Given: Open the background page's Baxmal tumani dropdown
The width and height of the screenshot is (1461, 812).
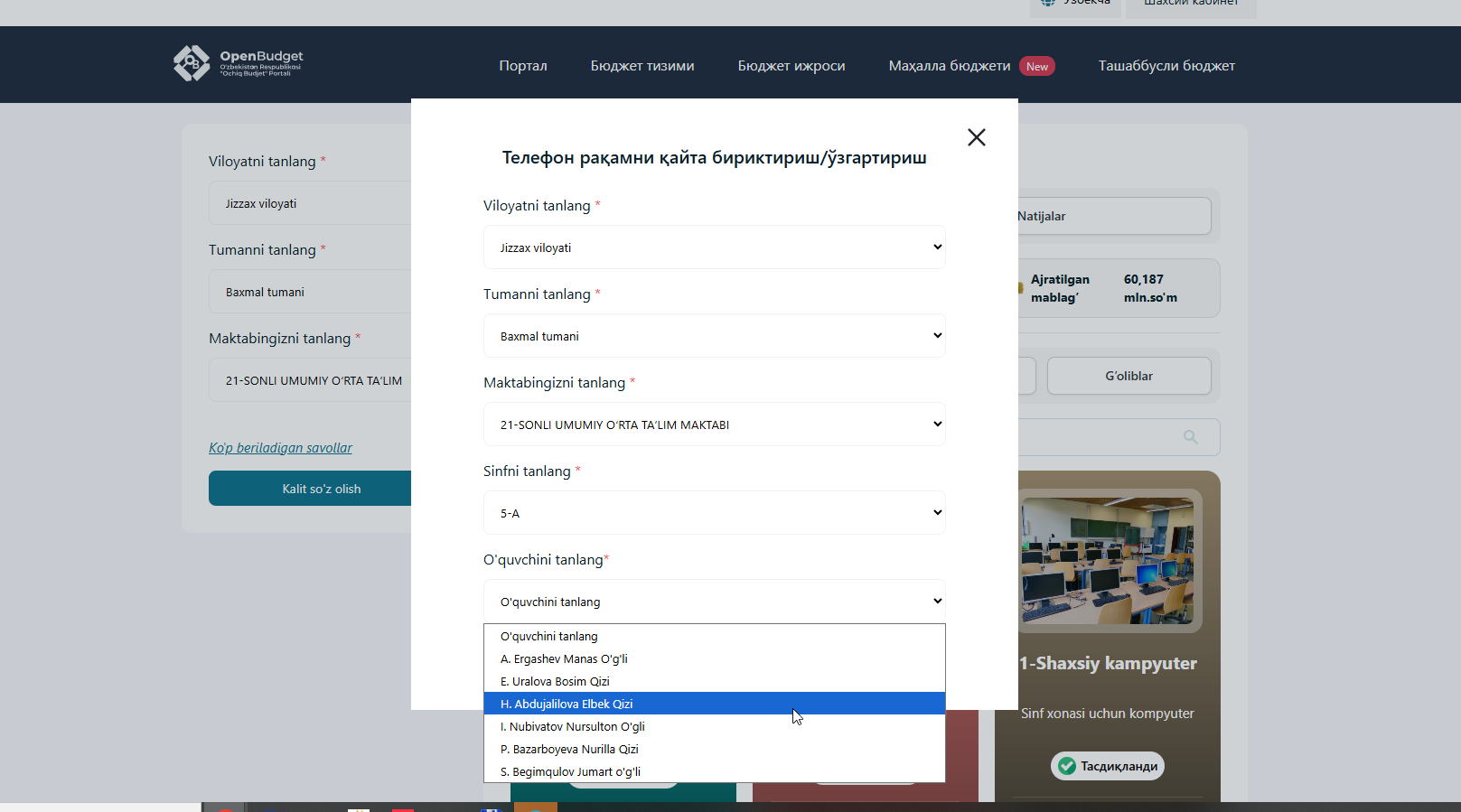Looking at the screenshot, I should pos(310,292).
